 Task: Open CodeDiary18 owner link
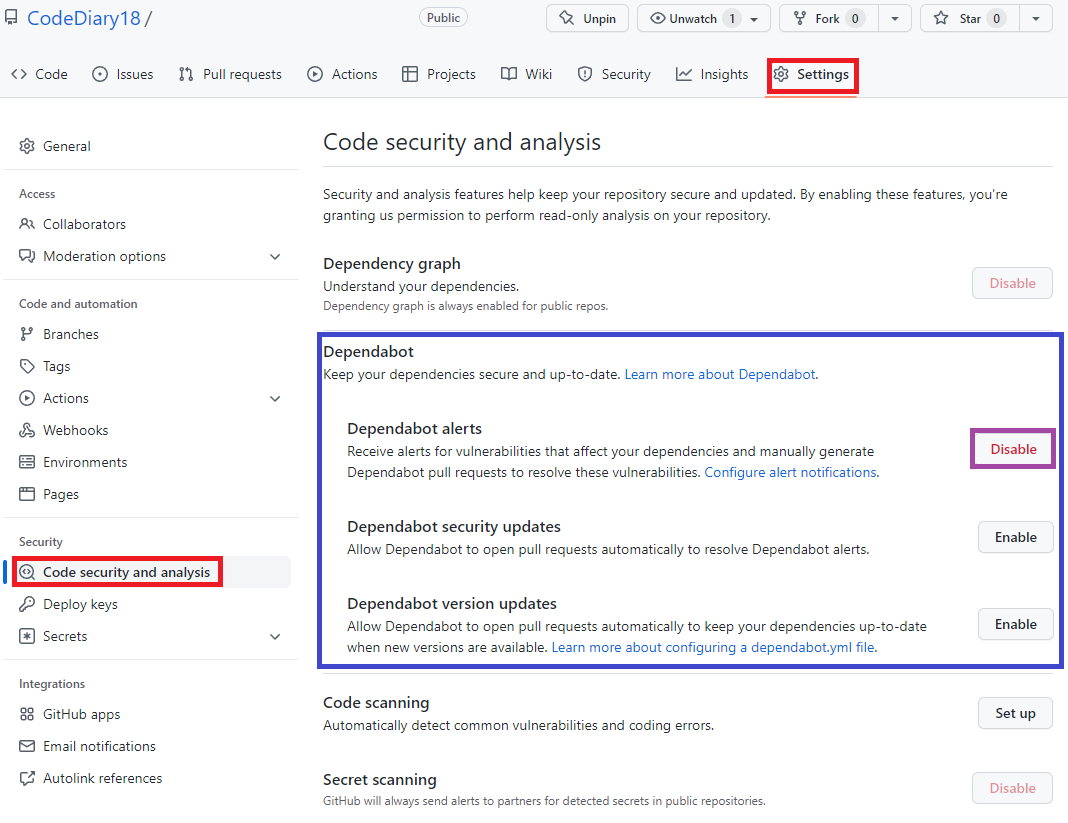pos(84,18)
